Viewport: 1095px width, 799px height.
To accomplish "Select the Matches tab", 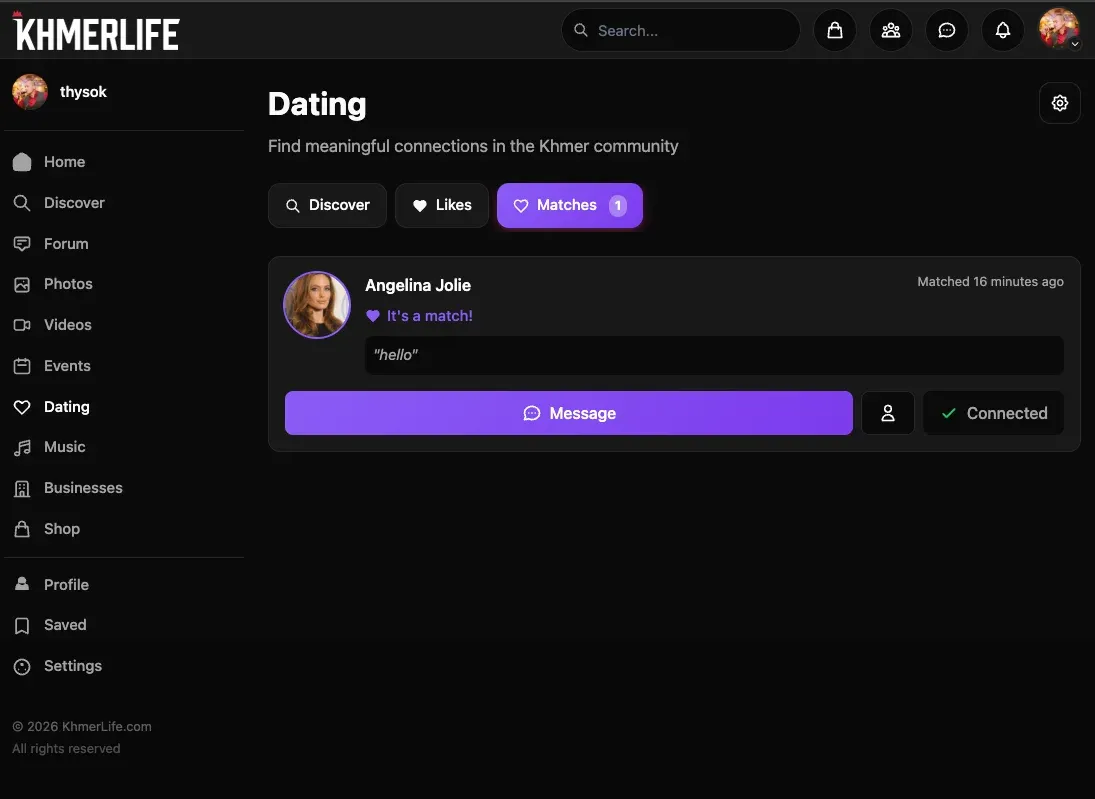I will 569,205.
